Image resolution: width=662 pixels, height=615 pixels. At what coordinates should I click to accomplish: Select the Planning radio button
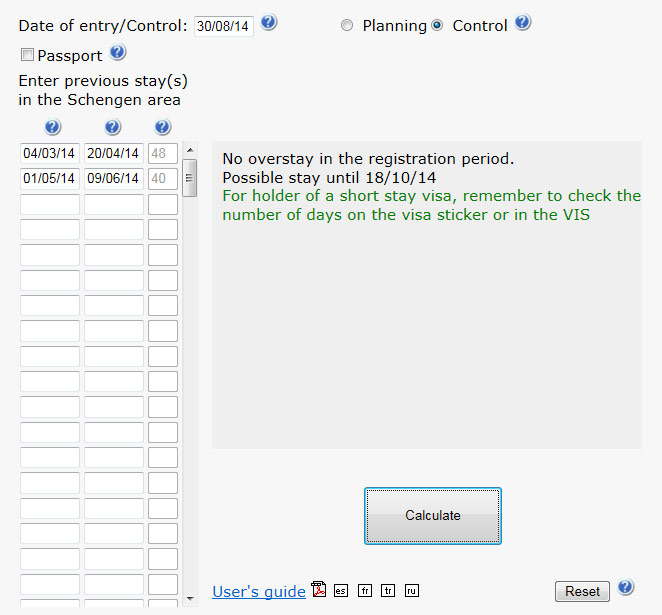click(347, 26)
